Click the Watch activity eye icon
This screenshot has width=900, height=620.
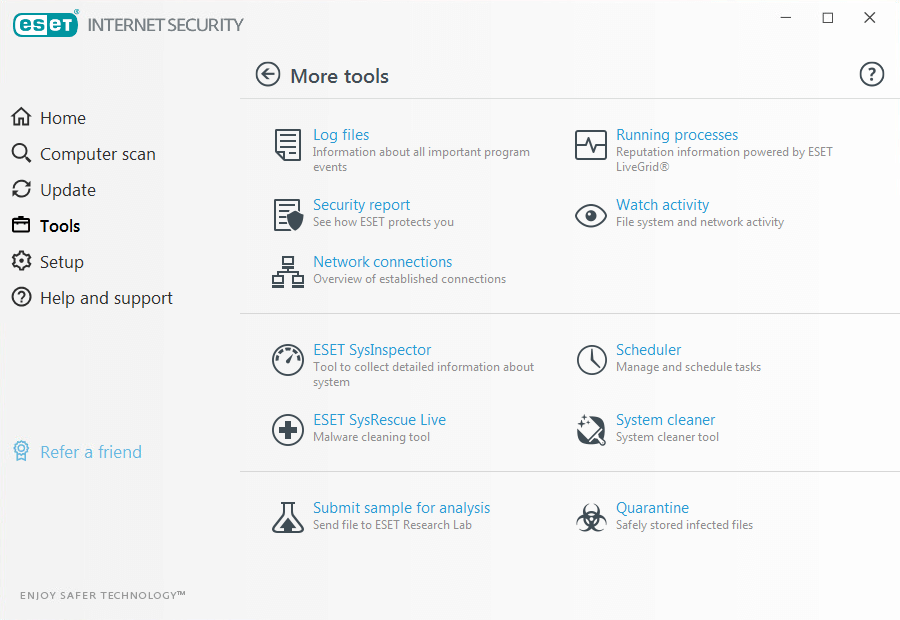point(591,215)
